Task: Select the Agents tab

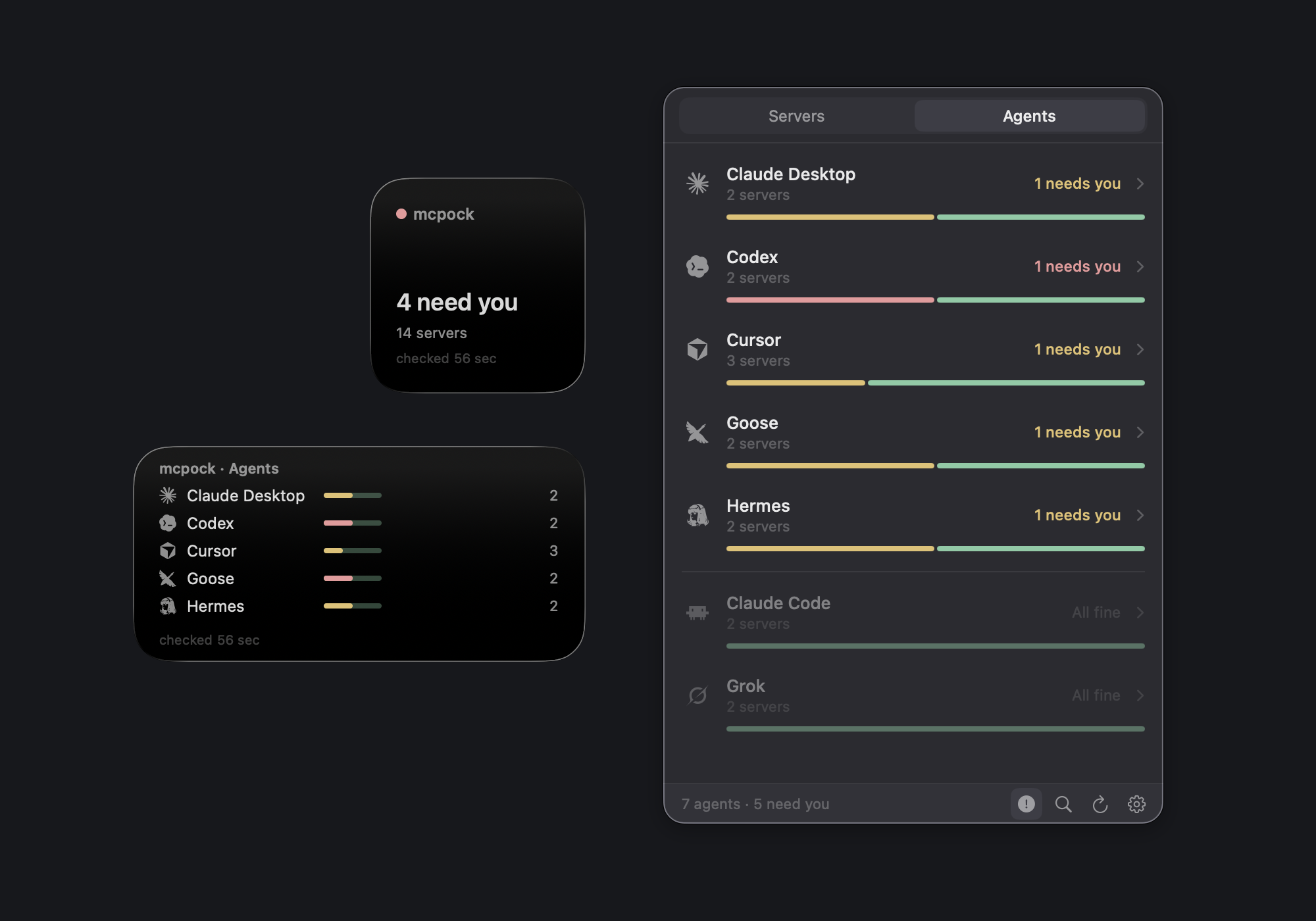Action: point(1029,116)
